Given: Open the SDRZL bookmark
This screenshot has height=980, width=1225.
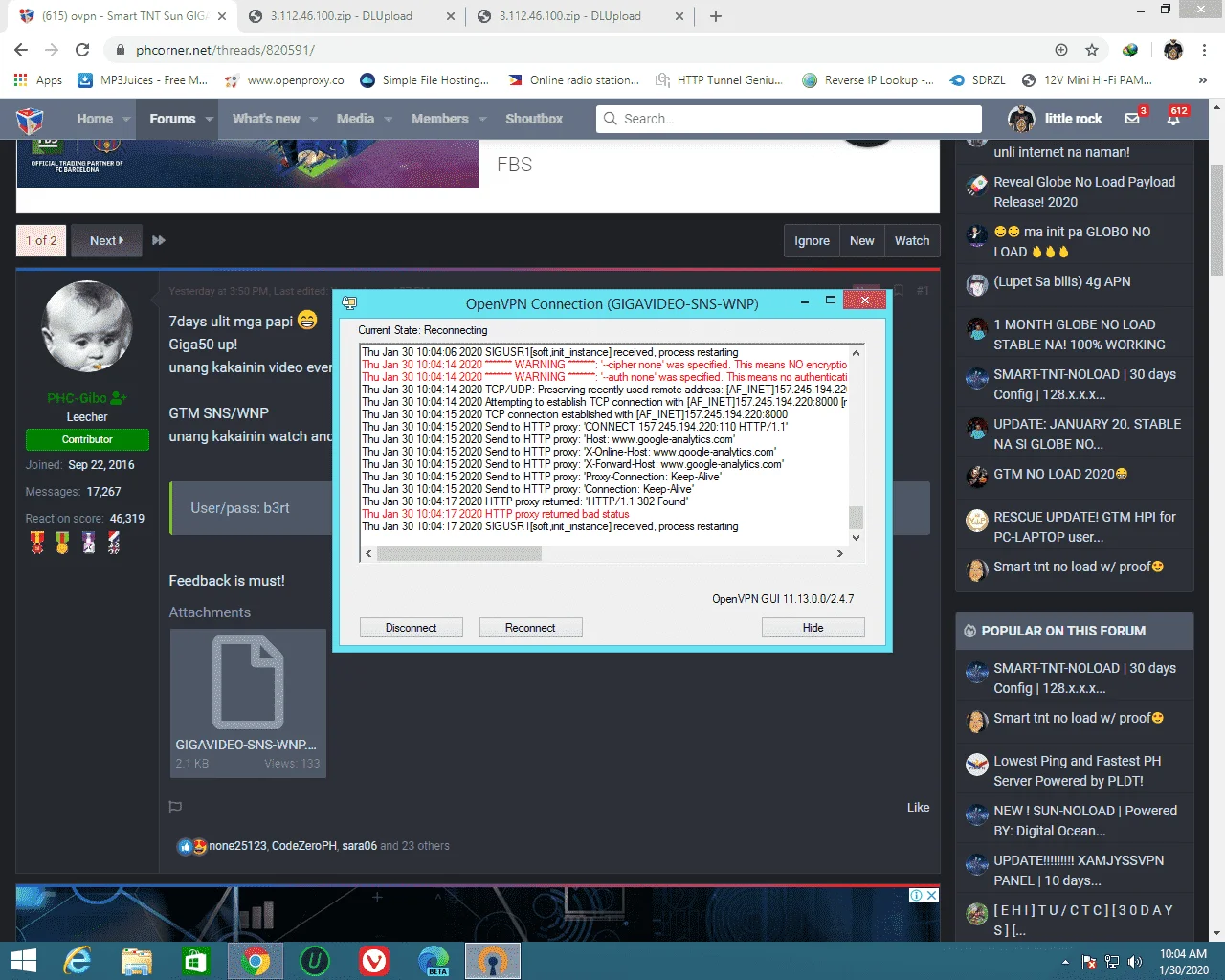Looking at the screenshot, I should tap(977, 80).
